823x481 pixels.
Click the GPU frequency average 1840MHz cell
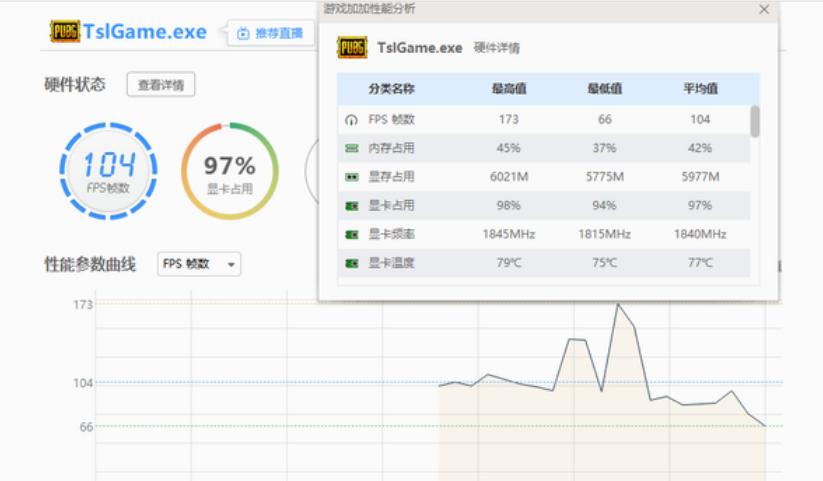700,234
